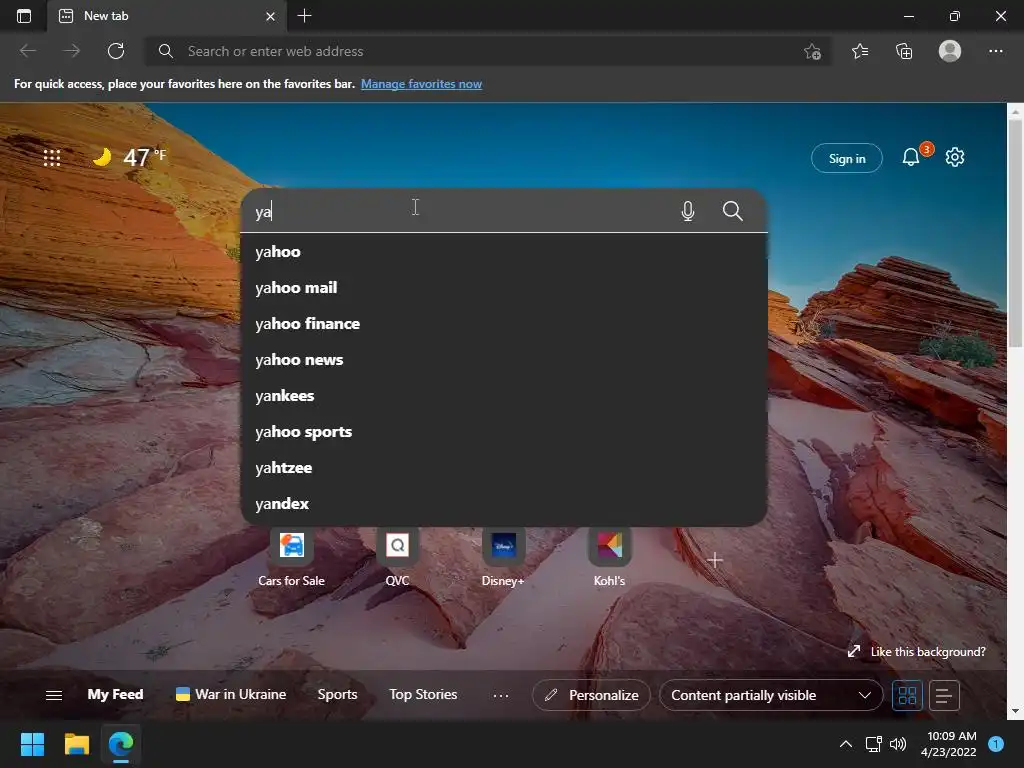Close the New tab tab
The image size is (1024, 768).
click(270, 16)
